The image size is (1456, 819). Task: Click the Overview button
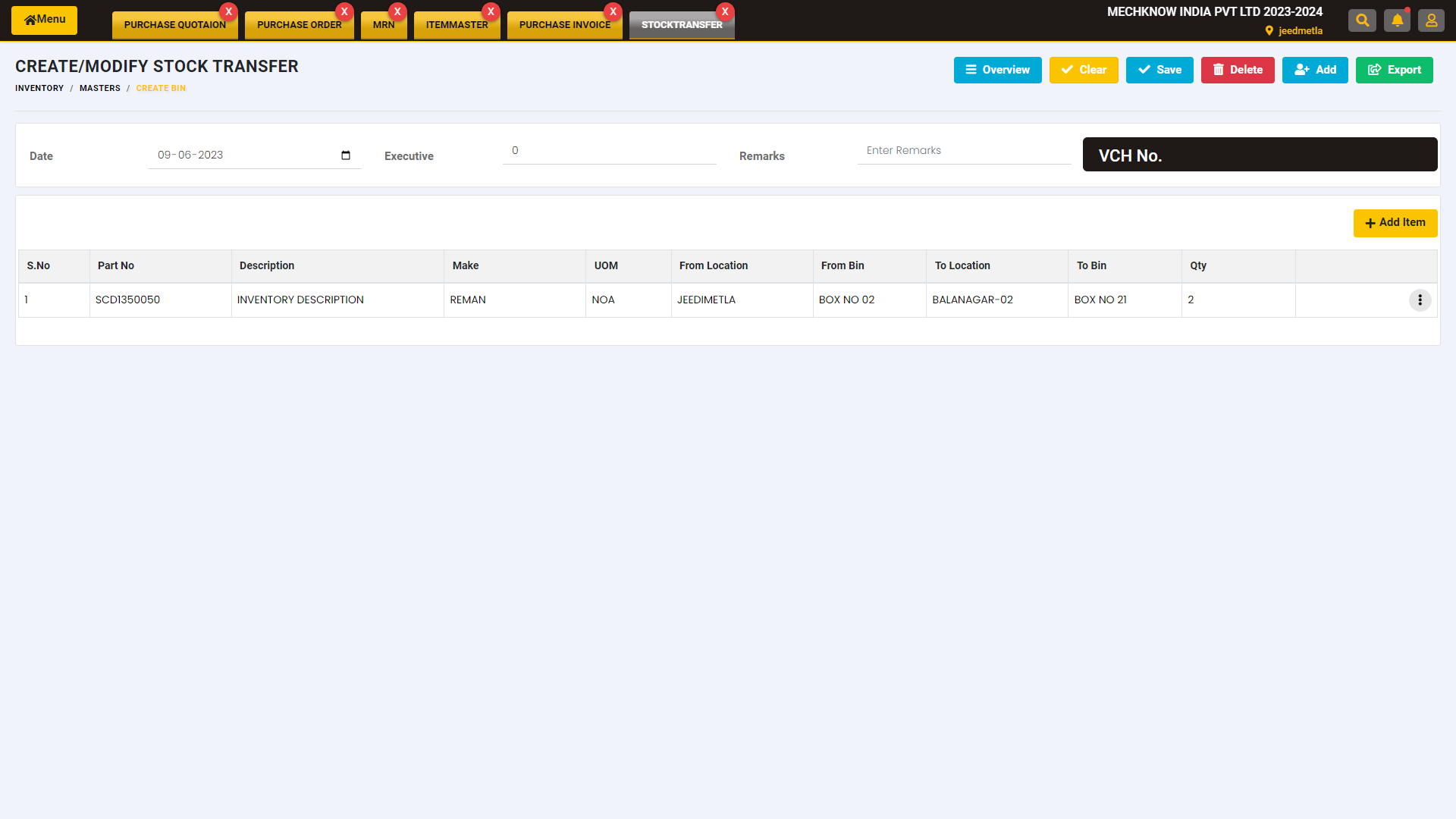pos(997,70)
